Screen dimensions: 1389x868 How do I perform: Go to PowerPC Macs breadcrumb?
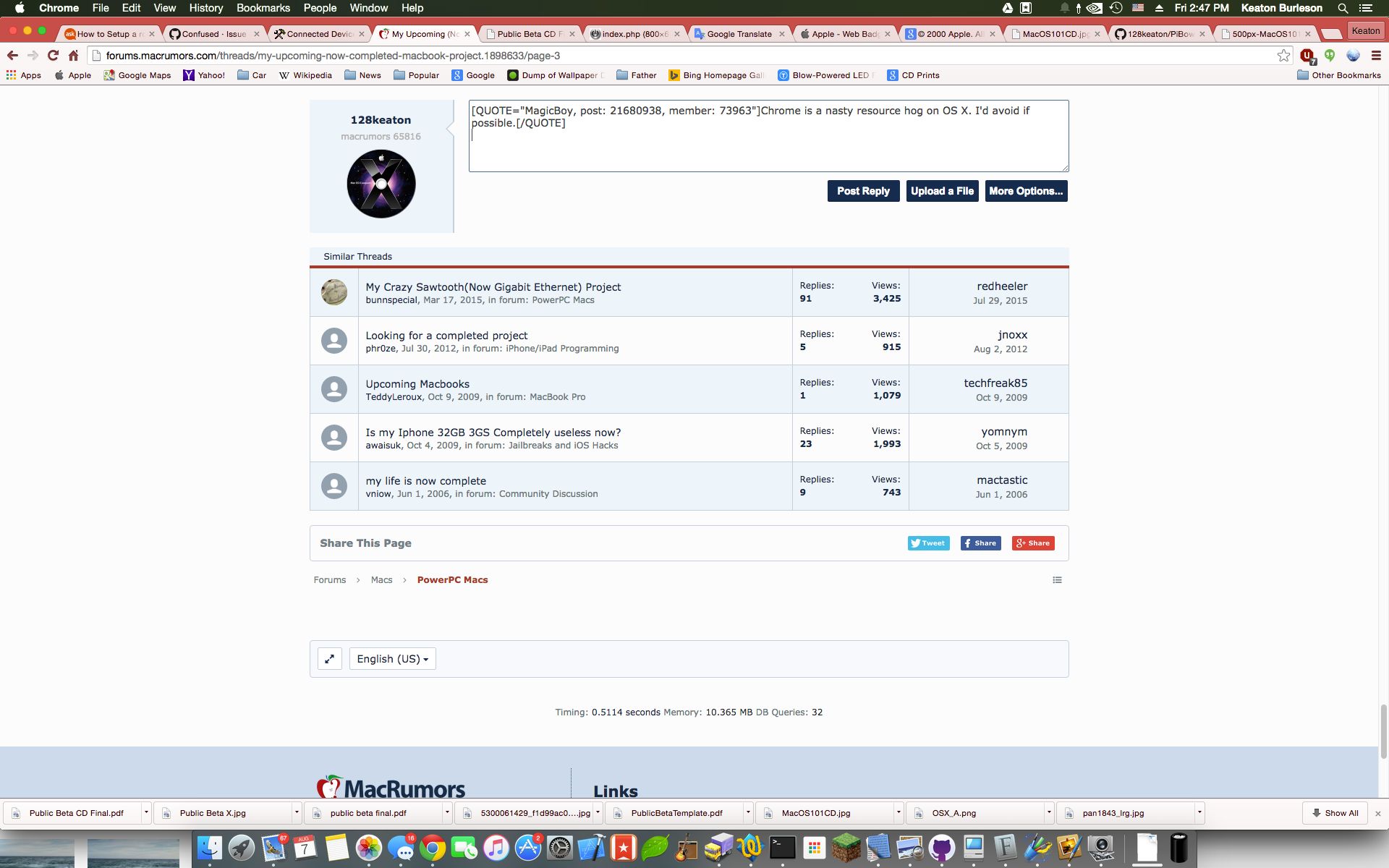click(x=452, y=580)
